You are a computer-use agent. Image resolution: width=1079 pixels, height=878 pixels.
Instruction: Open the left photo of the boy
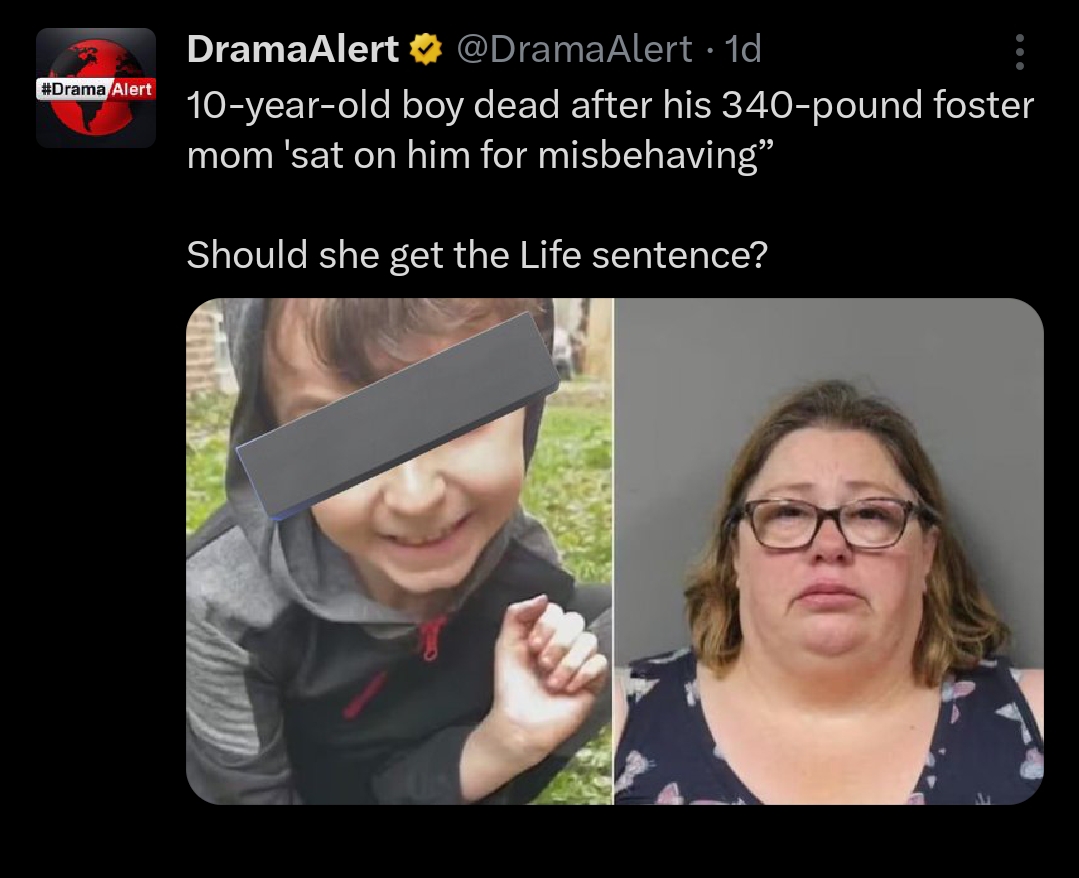click(x=399, y=551)
